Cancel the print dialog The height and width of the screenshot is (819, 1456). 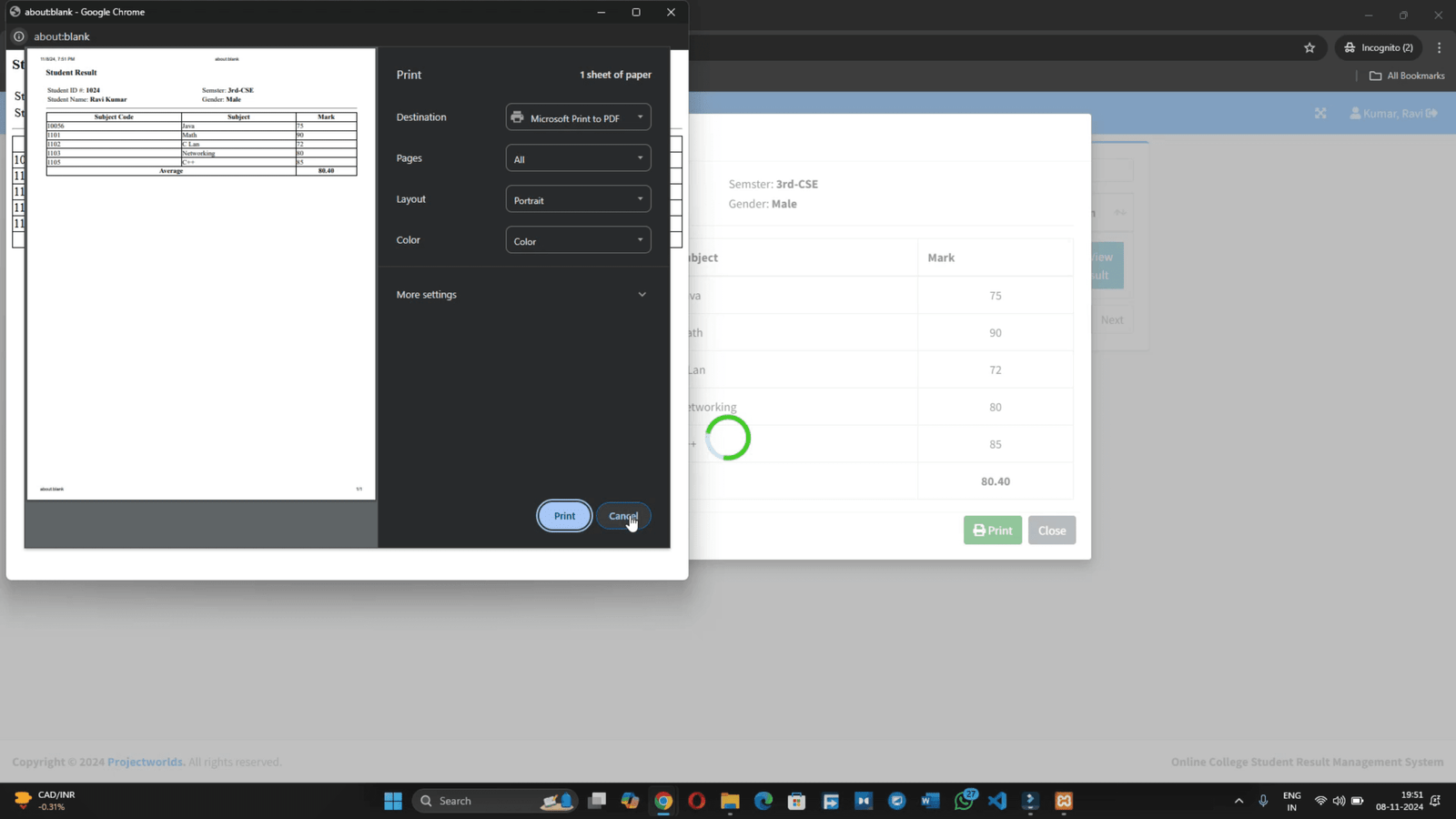[623, 516]
